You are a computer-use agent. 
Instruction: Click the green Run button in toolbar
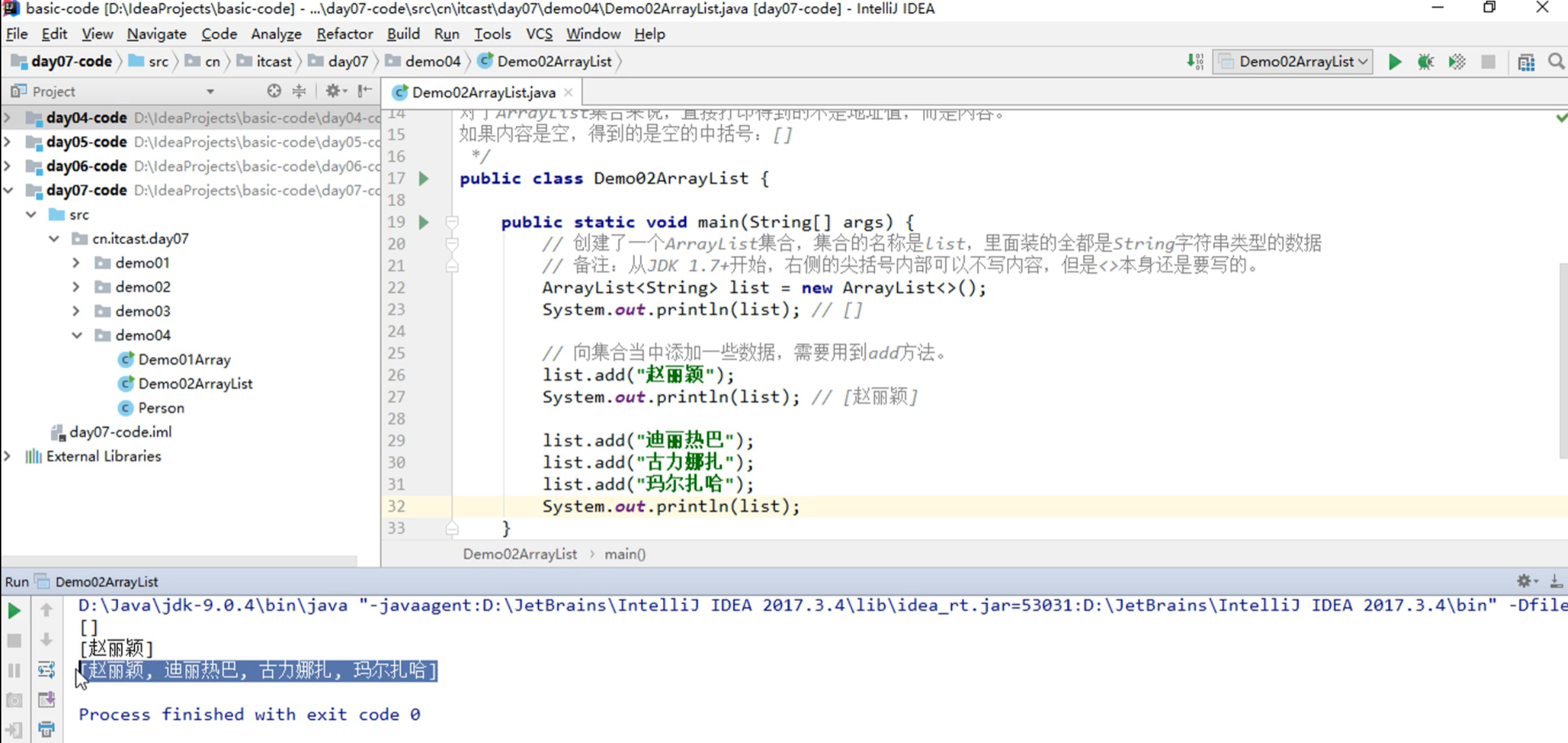1394,62
